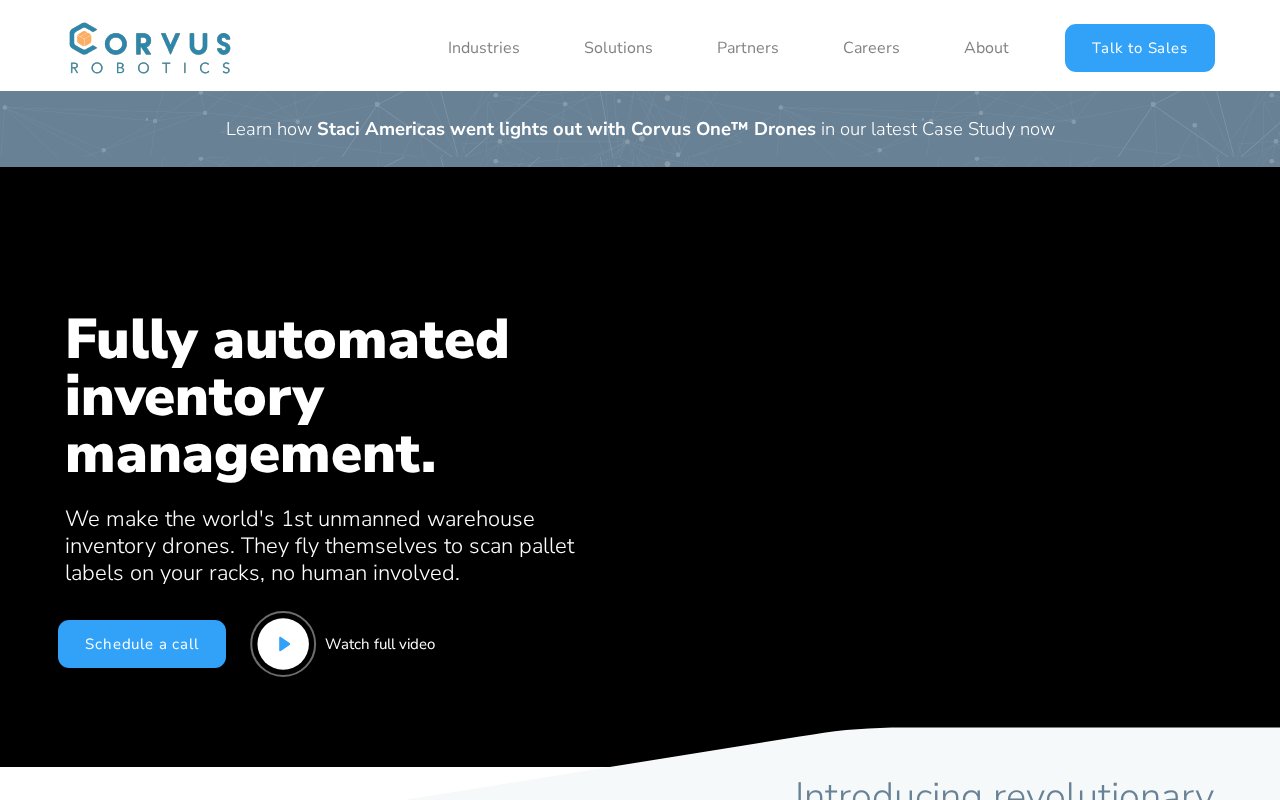Click the Corvus Robotics logo
Image resolution: width=1280 pixels, height=800 pixels.
pos(150,48)
